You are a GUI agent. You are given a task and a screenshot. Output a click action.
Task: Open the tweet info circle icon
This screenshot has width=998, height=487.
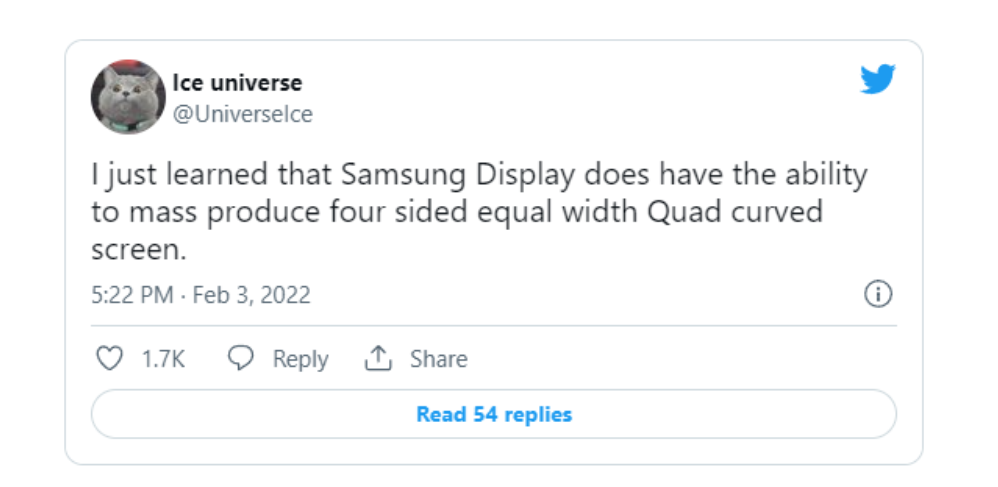(877, 295)
